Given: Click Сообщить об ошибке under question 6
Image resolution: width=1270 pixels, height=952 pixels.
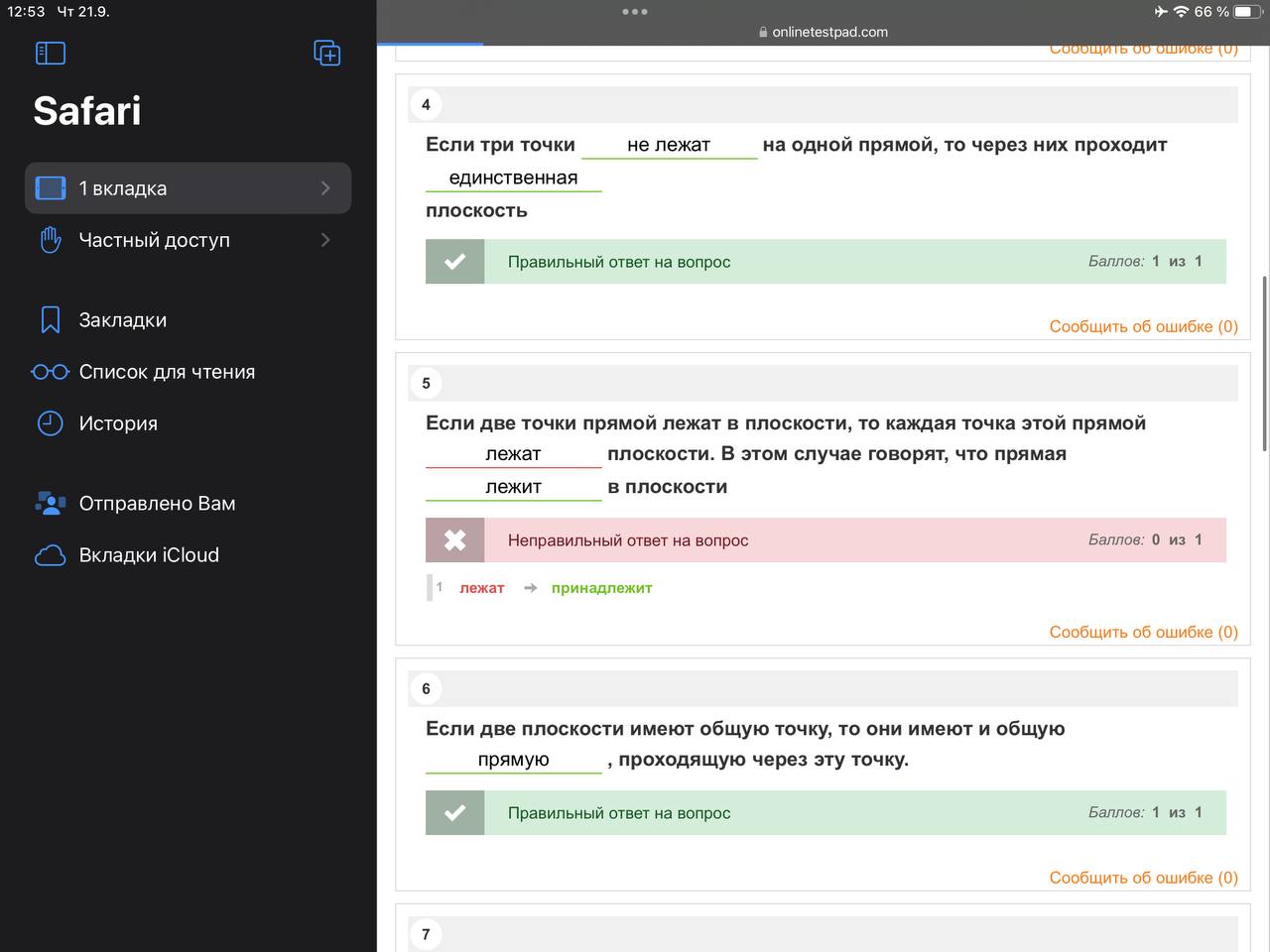Looking at the screenshot, I should point(1143,878).
